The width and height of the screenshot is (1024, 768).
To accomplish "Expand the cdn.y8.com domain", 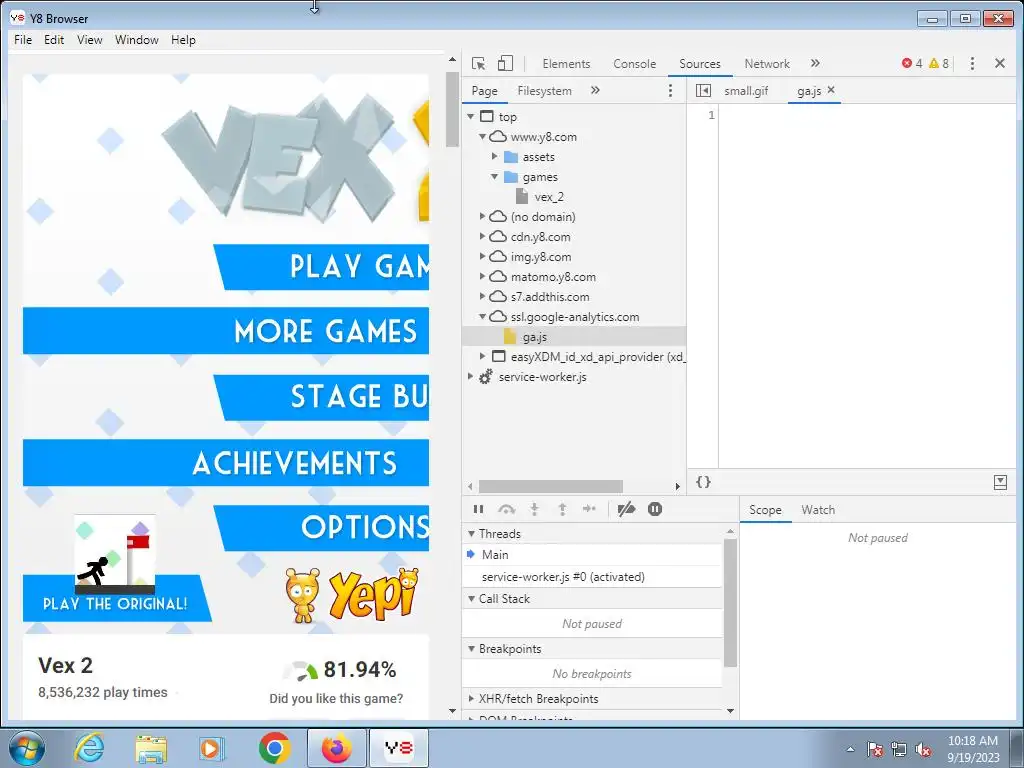I will pyautogui.click(x=483, y=236).
